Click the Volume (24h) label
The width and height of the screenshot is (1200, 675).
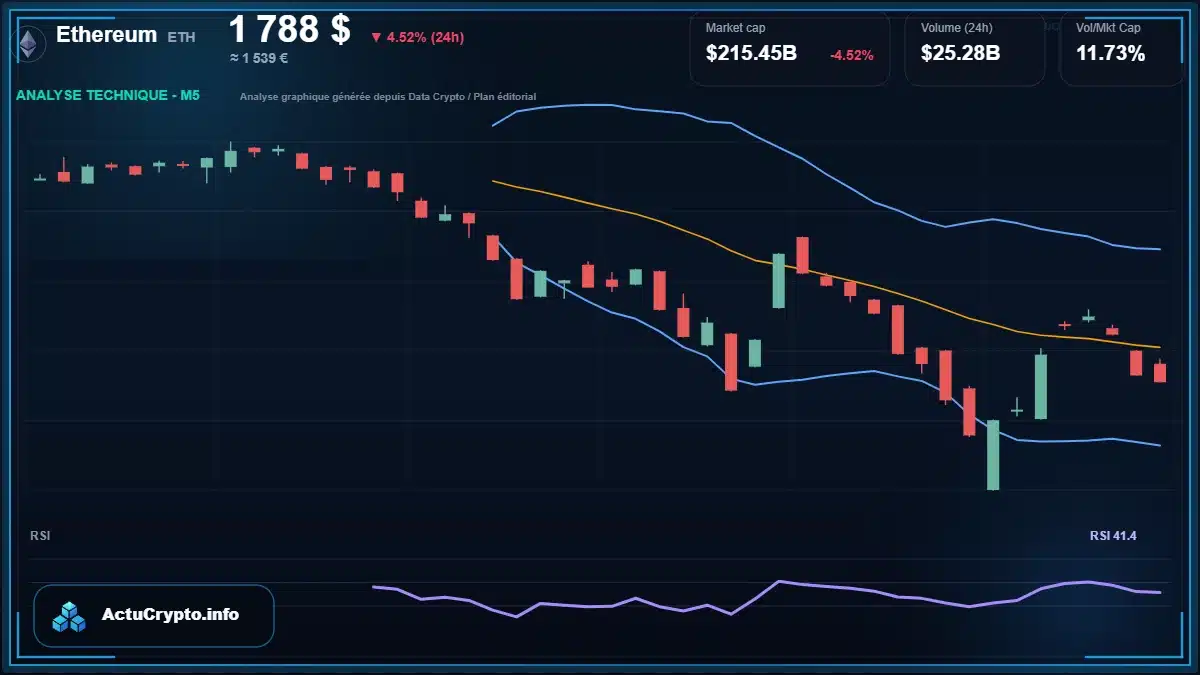click(955, 28)
